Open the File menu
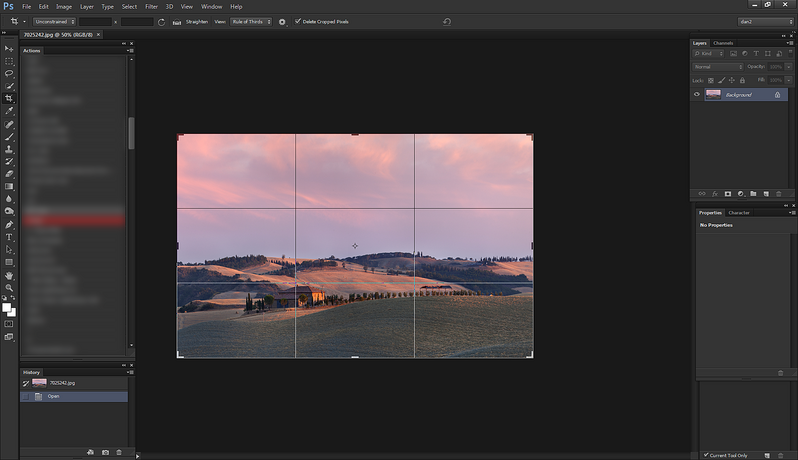The image size is (798, 460). [26, 7]
